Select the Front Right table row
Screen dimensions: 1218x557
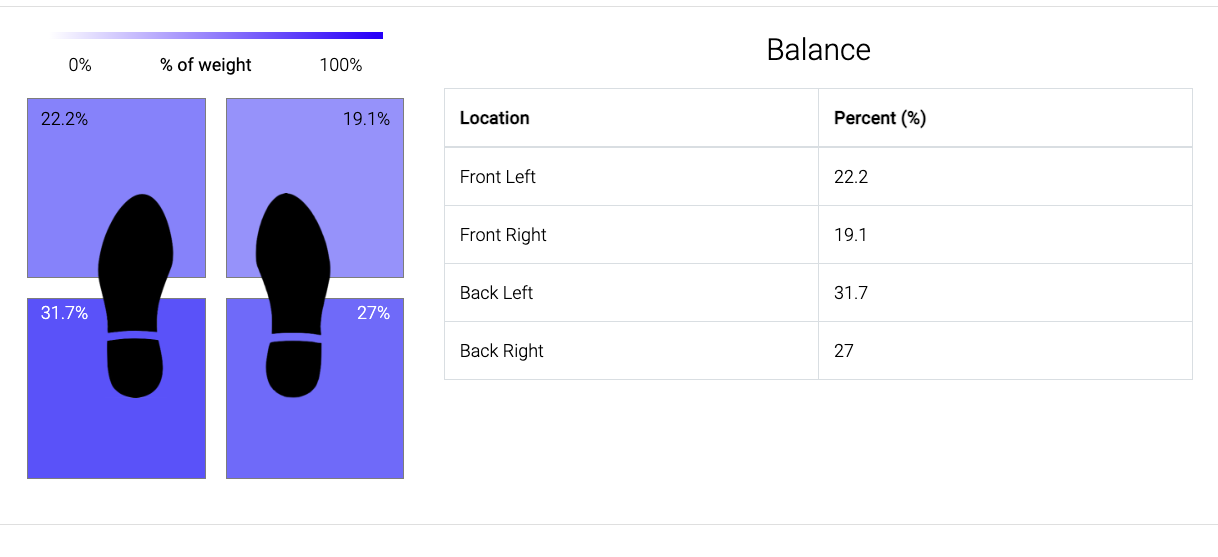[818, 235]
